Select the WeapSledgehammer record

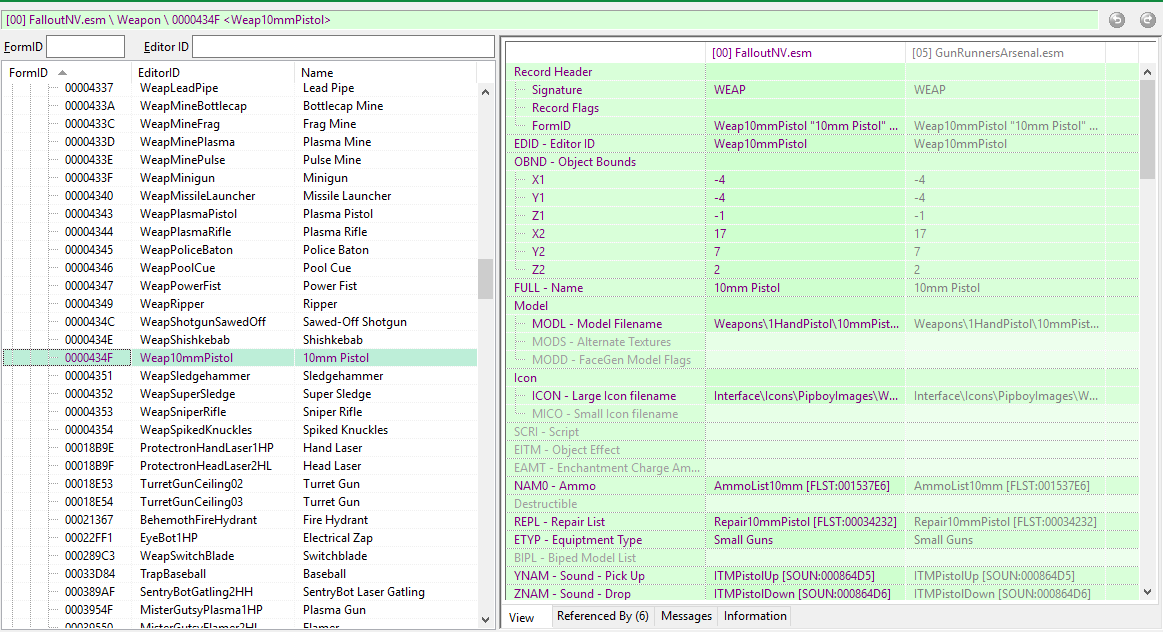pyautogui.click(x=240, y=376)
